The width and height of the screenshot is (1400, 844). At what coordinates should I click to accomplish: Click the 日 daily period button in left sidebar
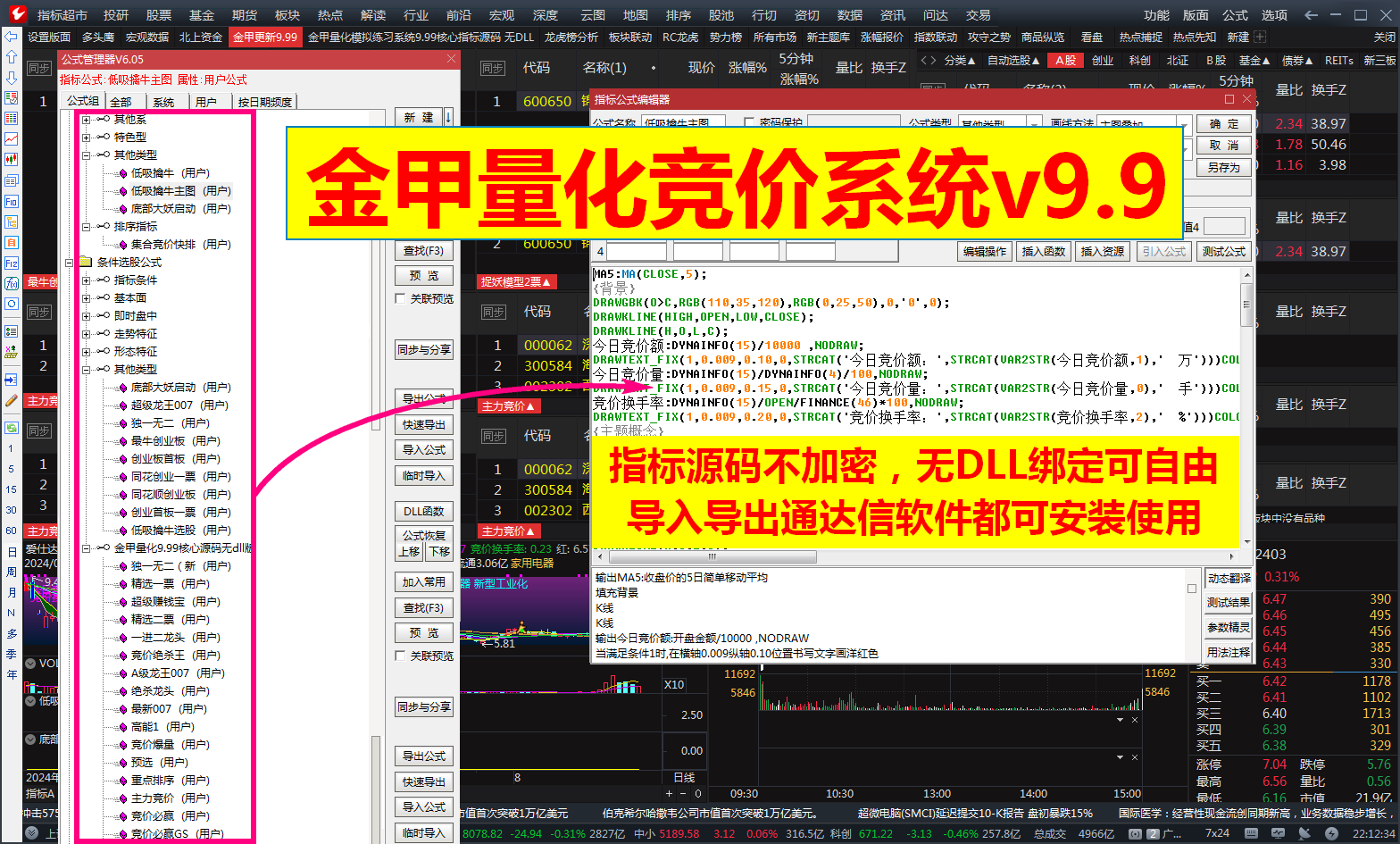point(11,551)
